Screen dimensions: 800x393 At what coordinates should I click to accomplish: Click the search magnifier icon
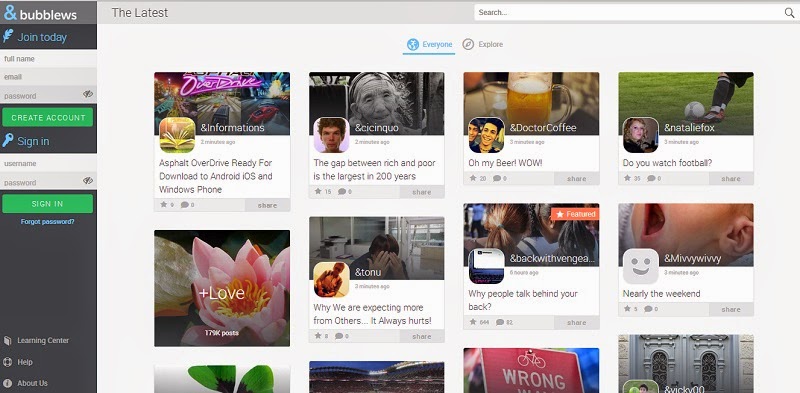point(789,13)
